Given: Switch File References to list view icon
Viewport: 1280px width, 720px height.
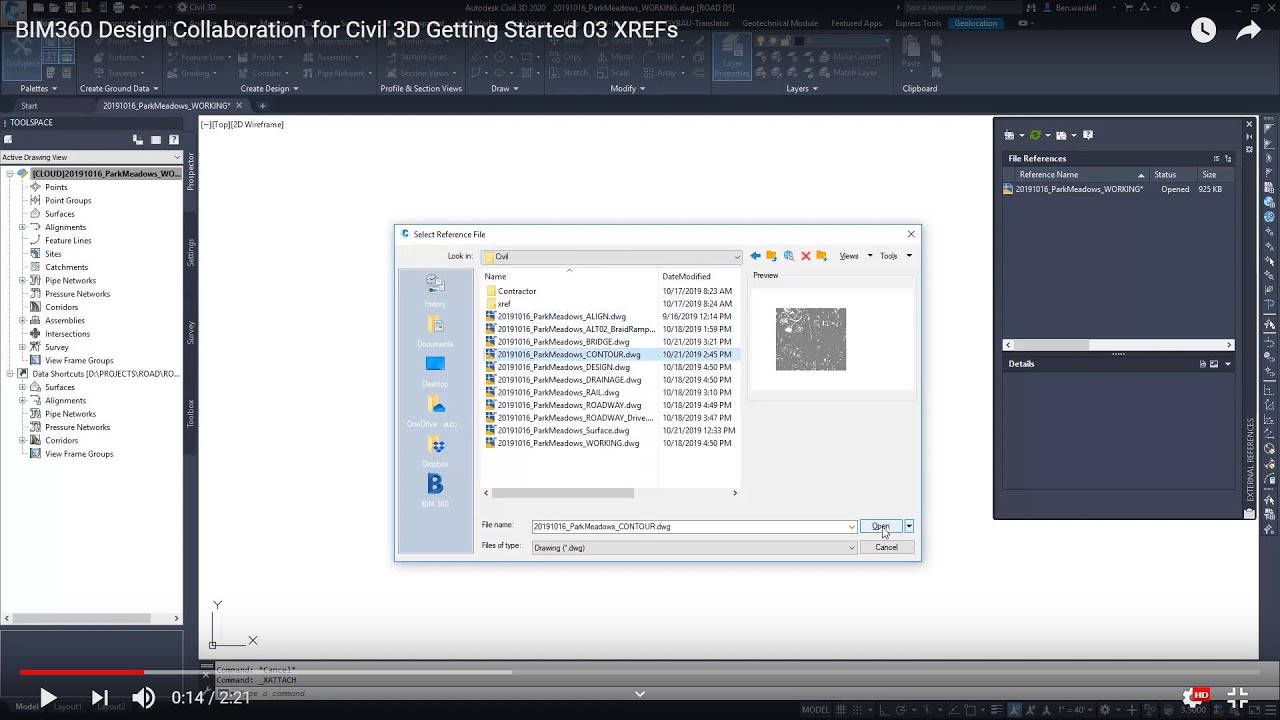Looking at the screenshot, I should [x=1216, y=158].
